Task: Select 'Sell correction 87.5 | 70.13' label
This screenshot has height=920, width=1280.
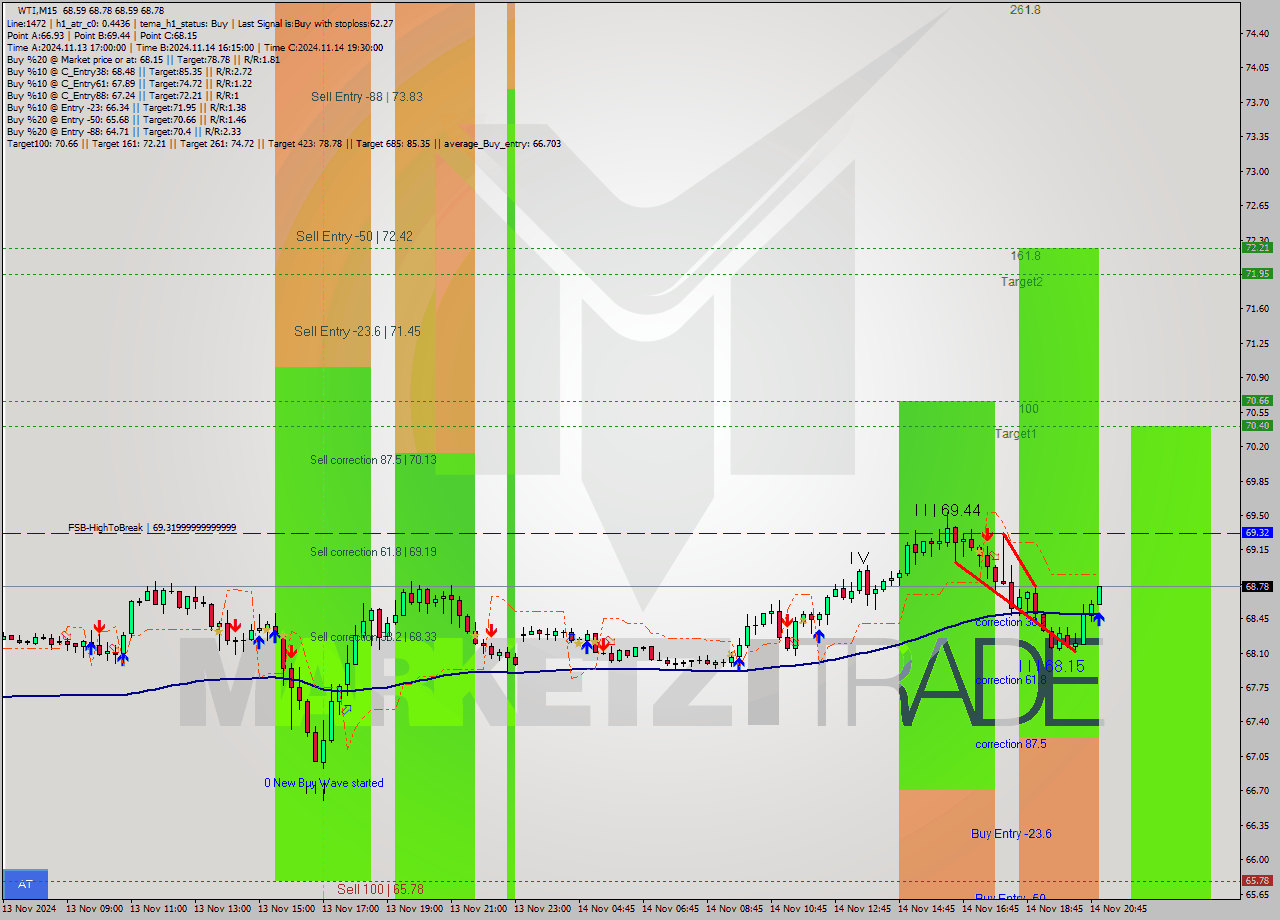Action: 373,460
